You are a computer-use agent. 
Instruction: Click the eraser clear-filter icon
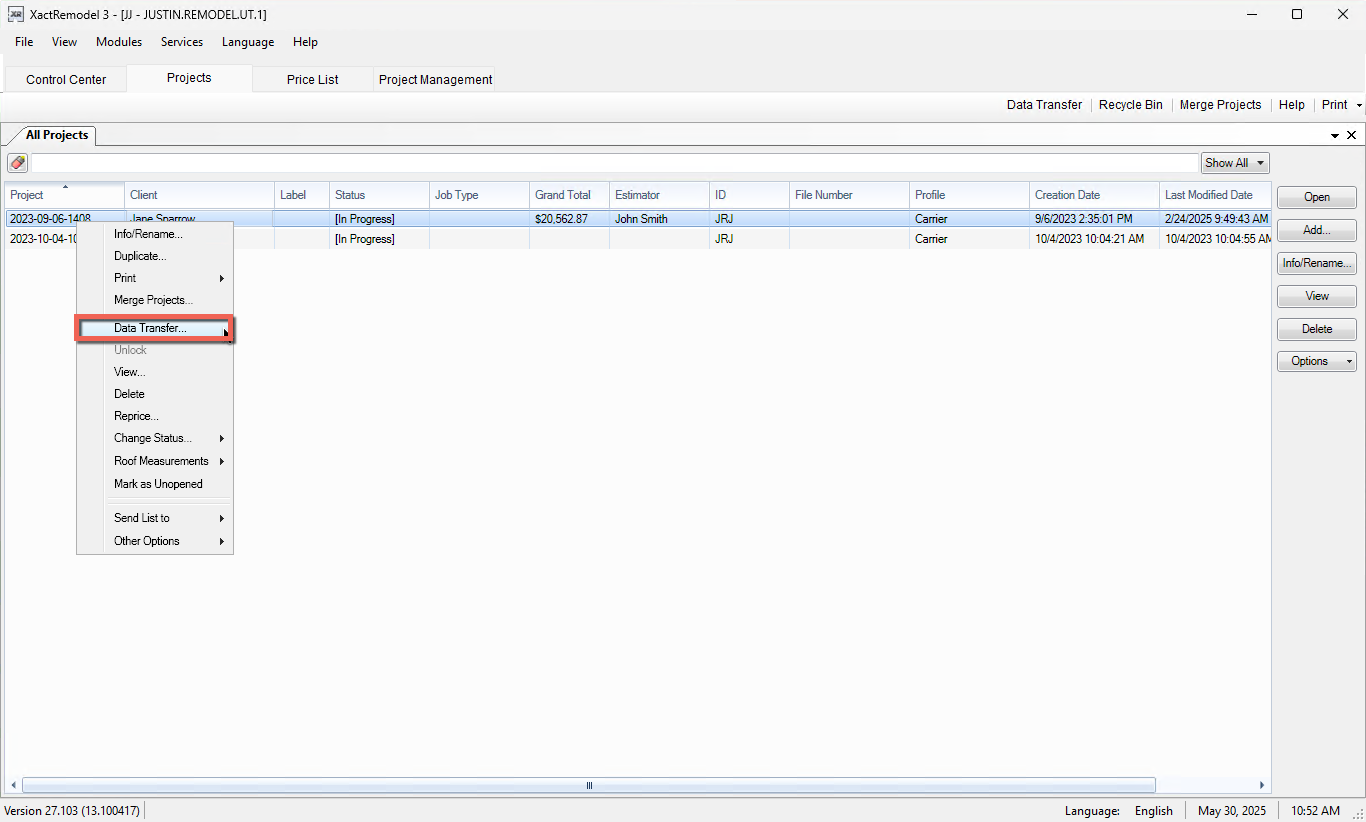[x=17, y=163]
